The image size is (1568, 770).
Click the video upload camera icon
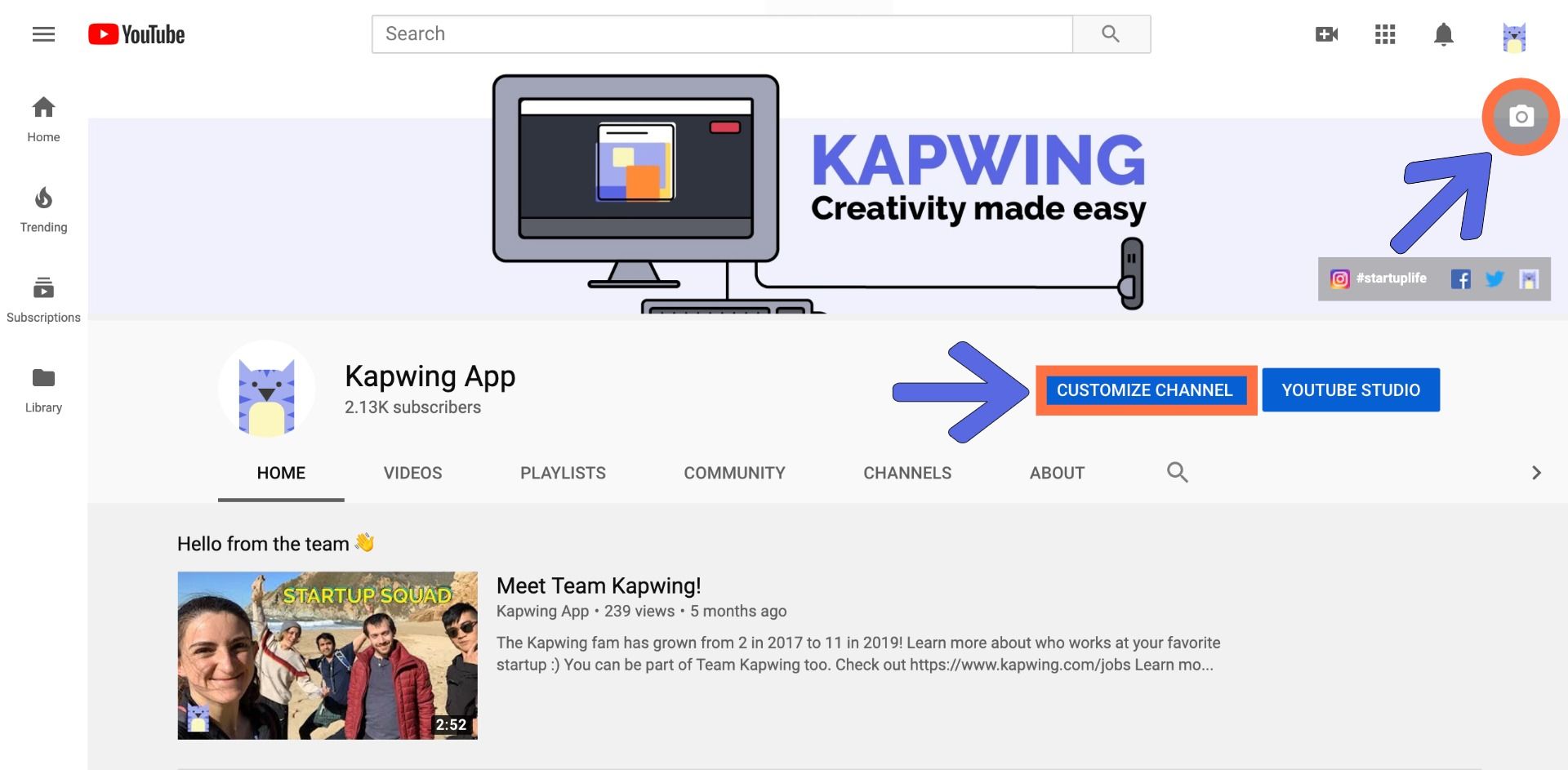pyautogui.click(x=1327, y=34)
